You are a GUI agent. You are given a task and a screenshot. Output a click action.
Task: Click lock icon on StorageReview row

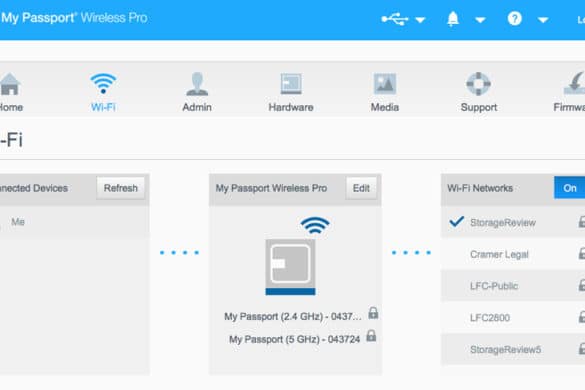tap(582, 221)
